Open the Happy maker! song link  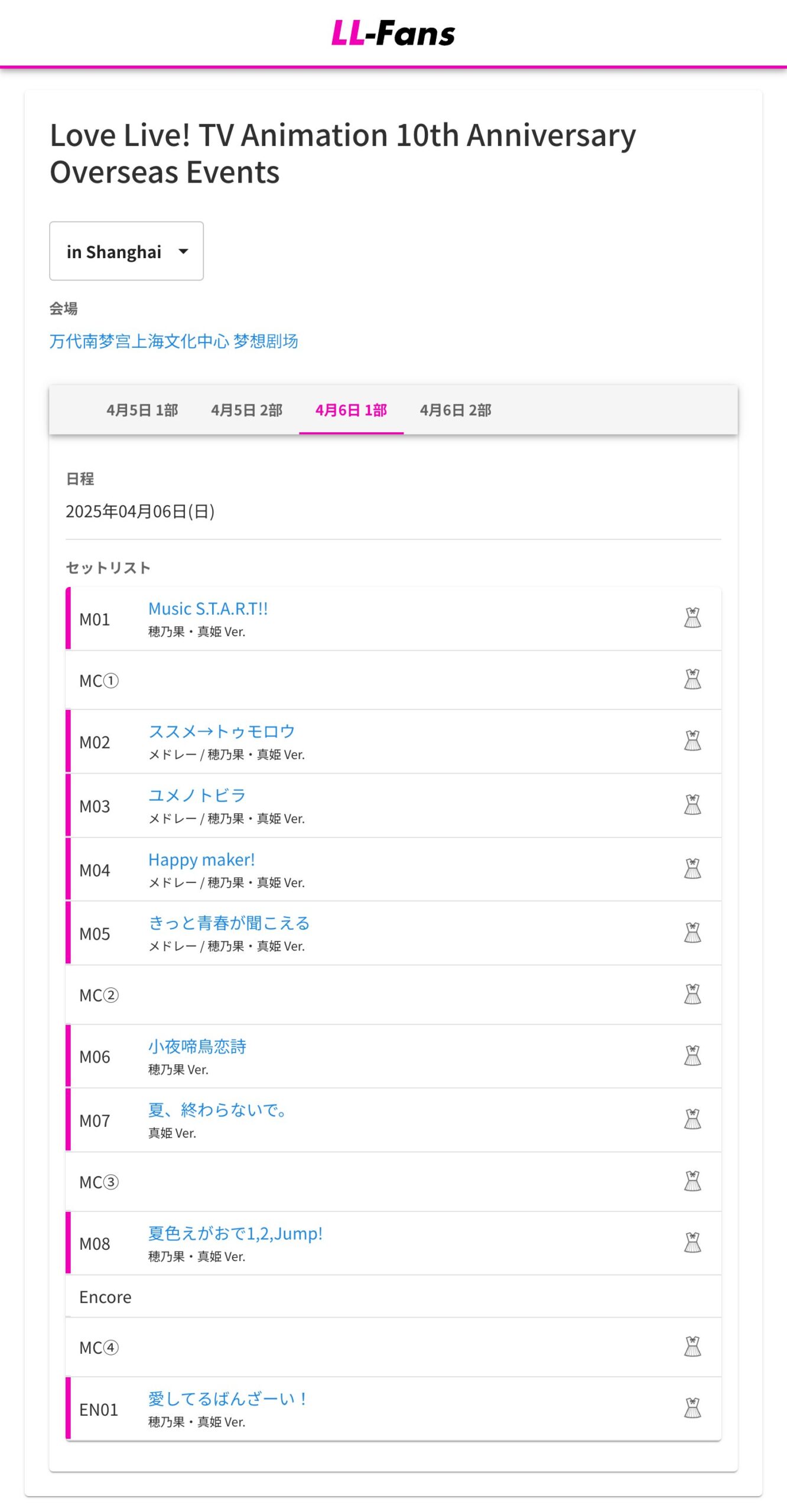pyautogui.click(x=201, y=859)
